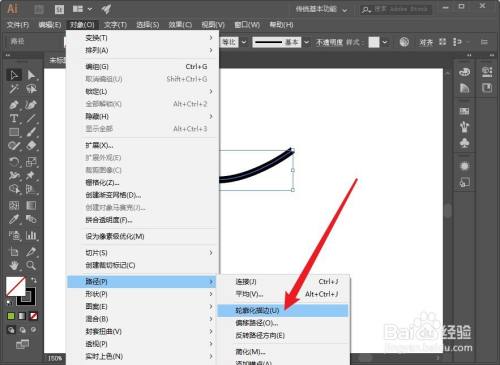Image resolution: width=500 pixels, height=365 pixels.
Task: Select the Scale tool
Action: [x=31, y=162]
